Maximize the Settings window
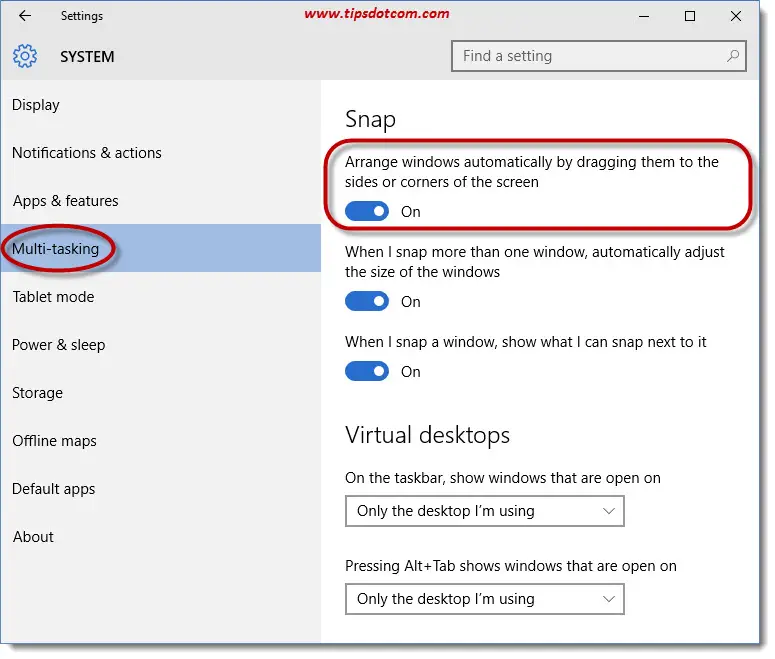Image resolution: width=775 pixels, height=659 pixels. (x=690, y=16)
